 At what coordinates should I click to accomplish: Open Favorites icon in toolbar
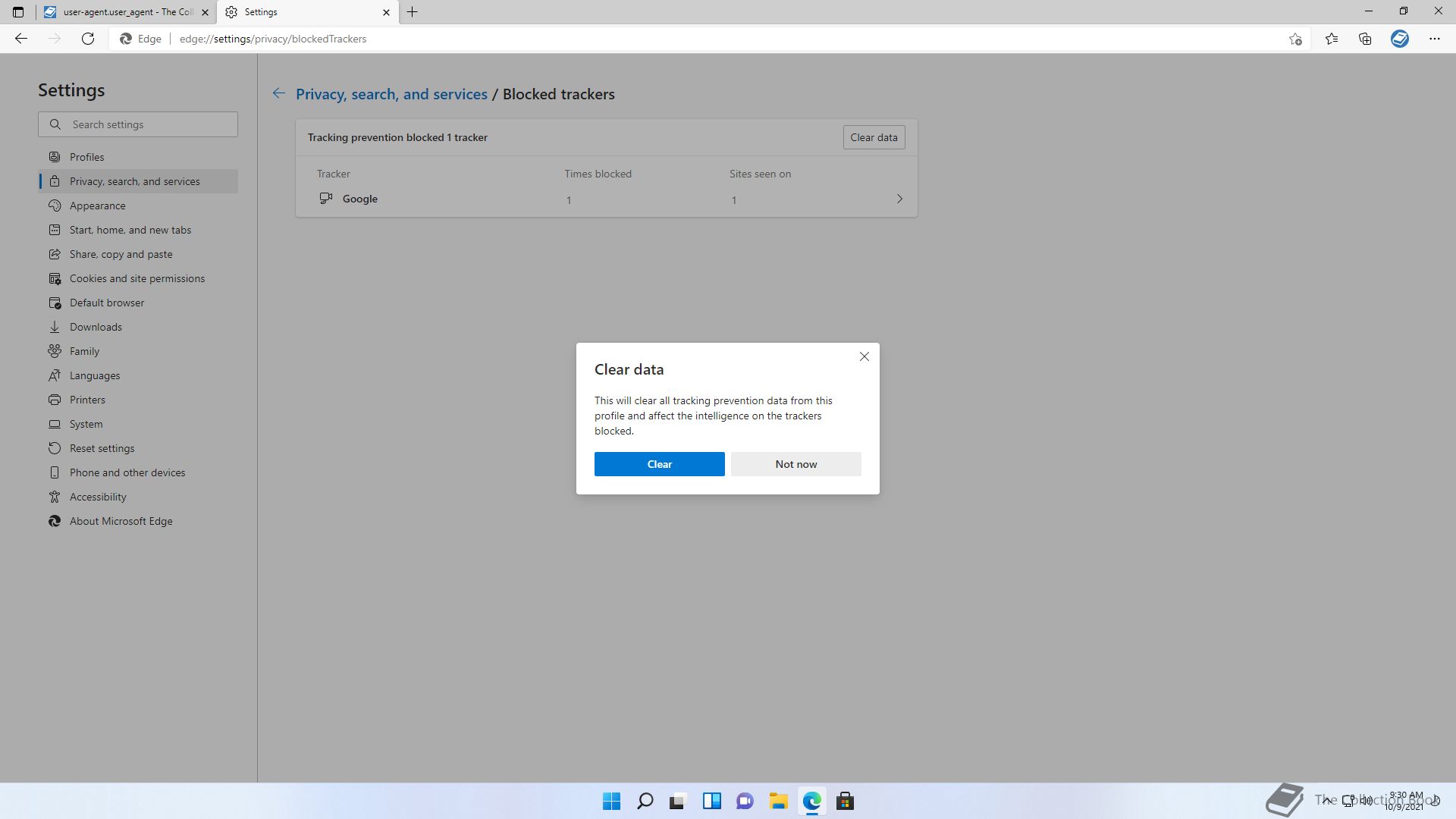pos(1332,39)
